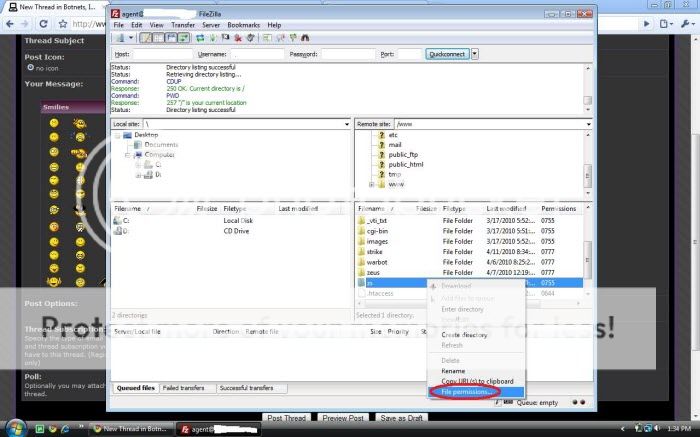
Task: Open the Site Manager toolbar icon
Action: (119, 37)
